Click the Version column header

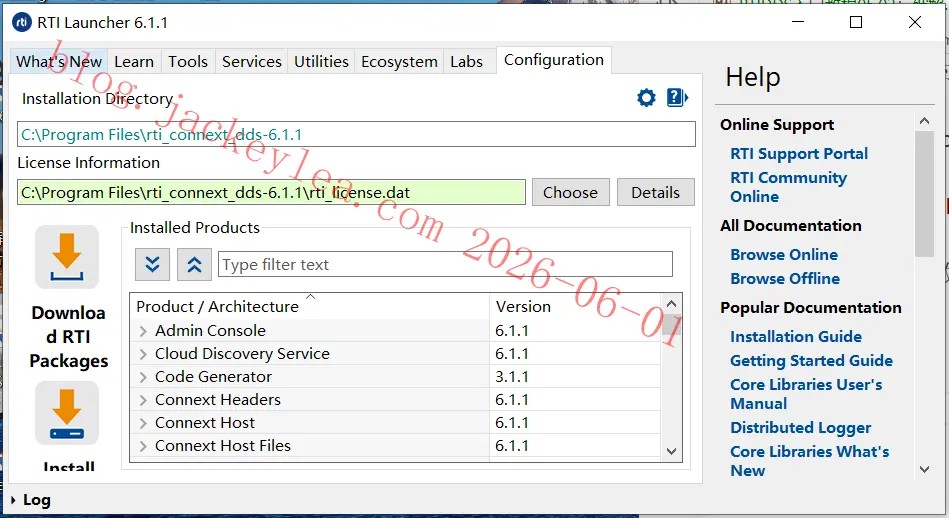coord(575,306)
